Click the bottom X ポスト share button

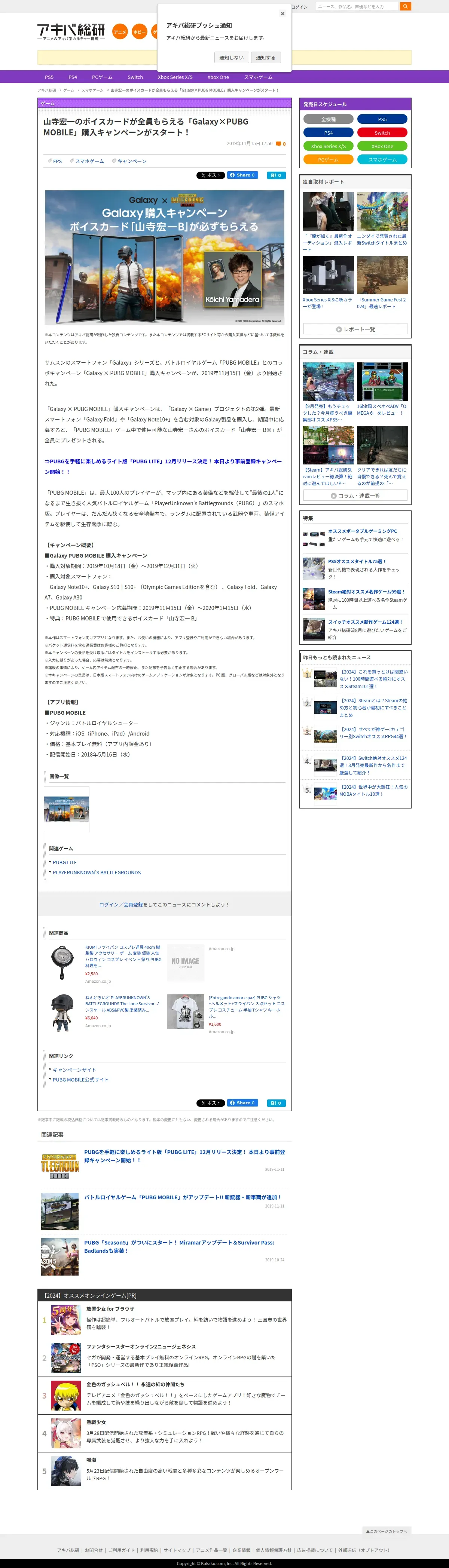pos(210,1103)
